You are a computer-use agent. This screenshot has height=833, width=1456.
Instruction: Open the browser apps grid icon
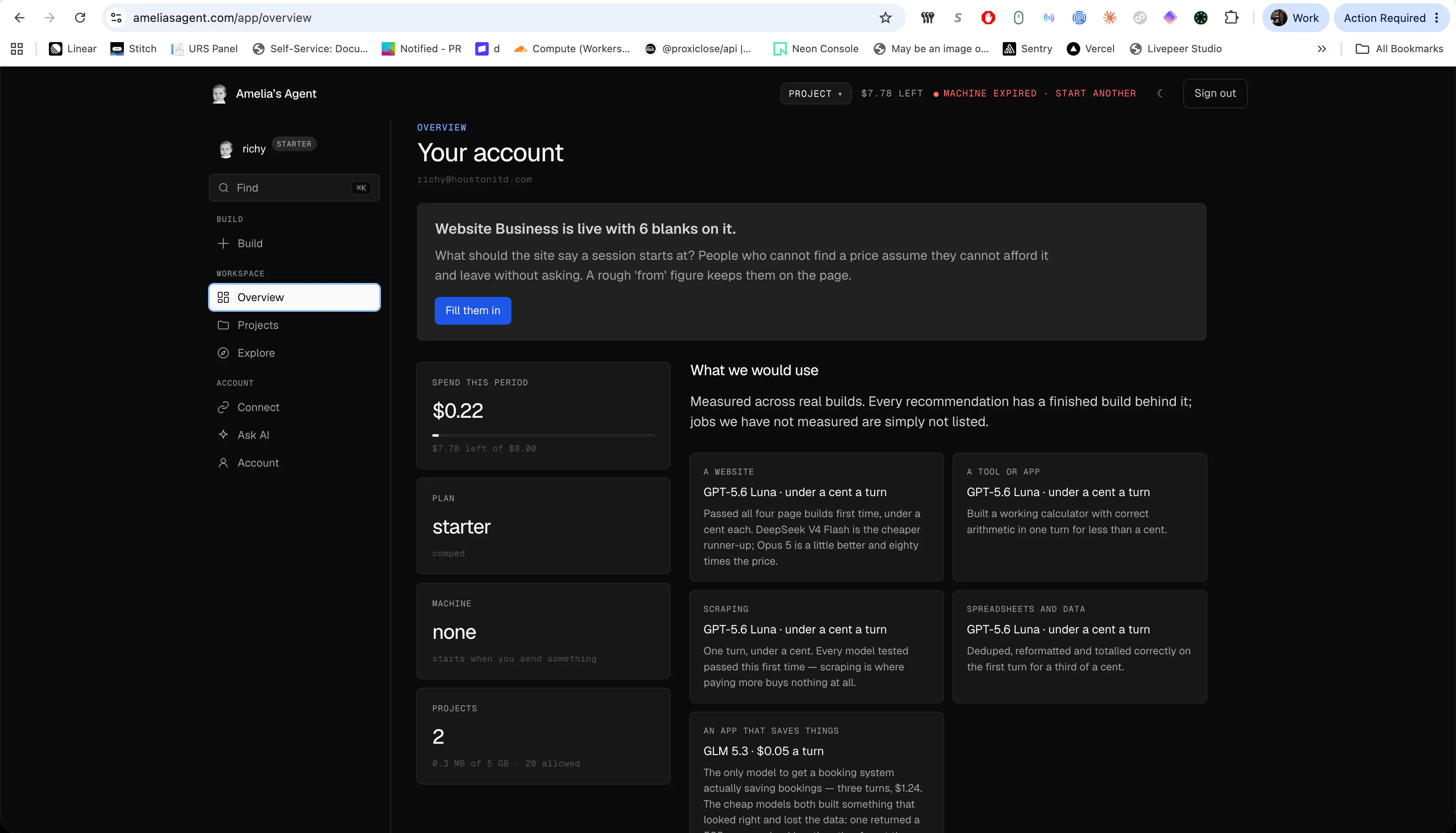click(16, 48)
